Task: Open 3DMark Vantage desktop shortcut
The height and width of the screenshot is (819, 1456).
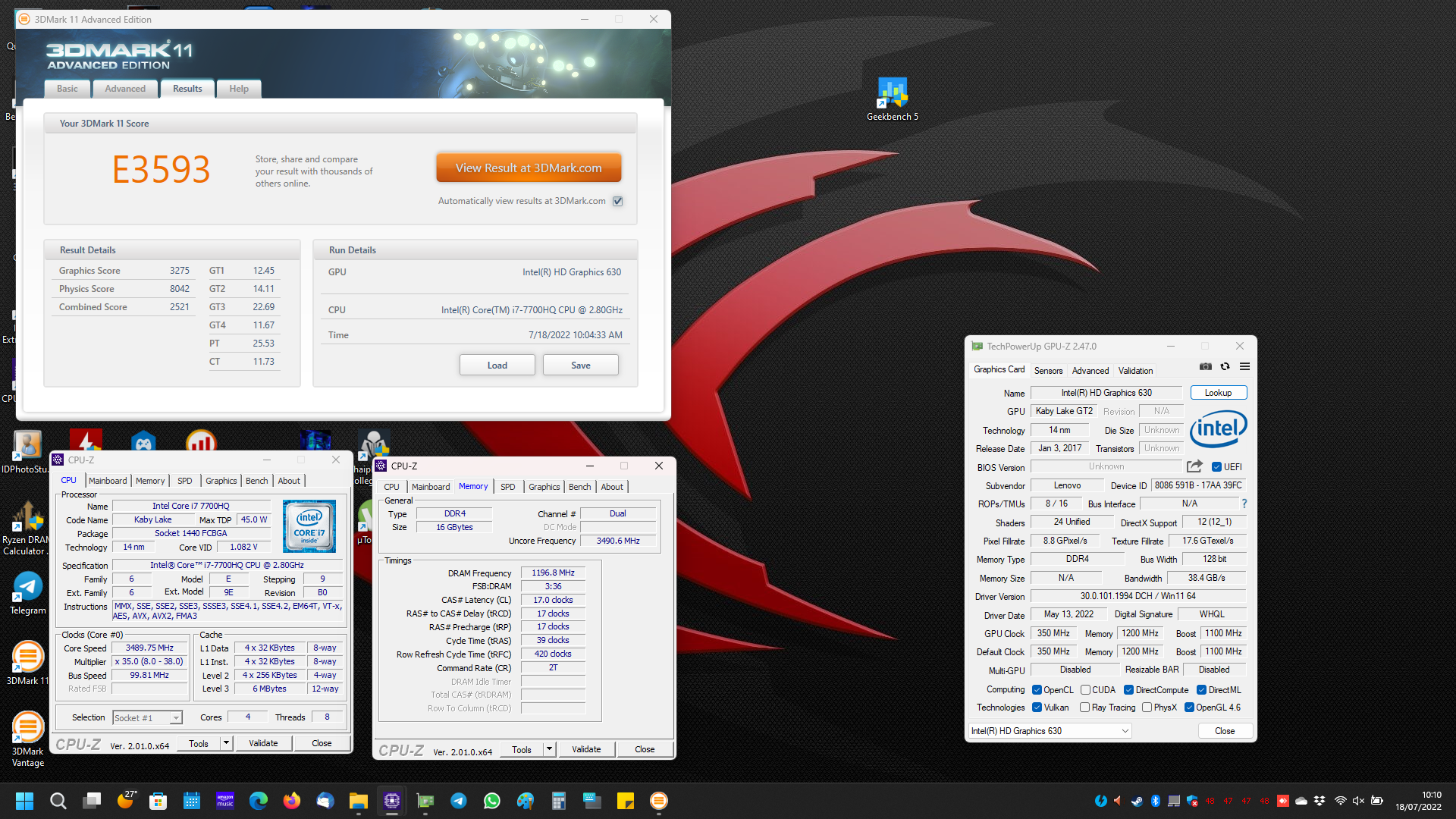Action: point(27,739)
